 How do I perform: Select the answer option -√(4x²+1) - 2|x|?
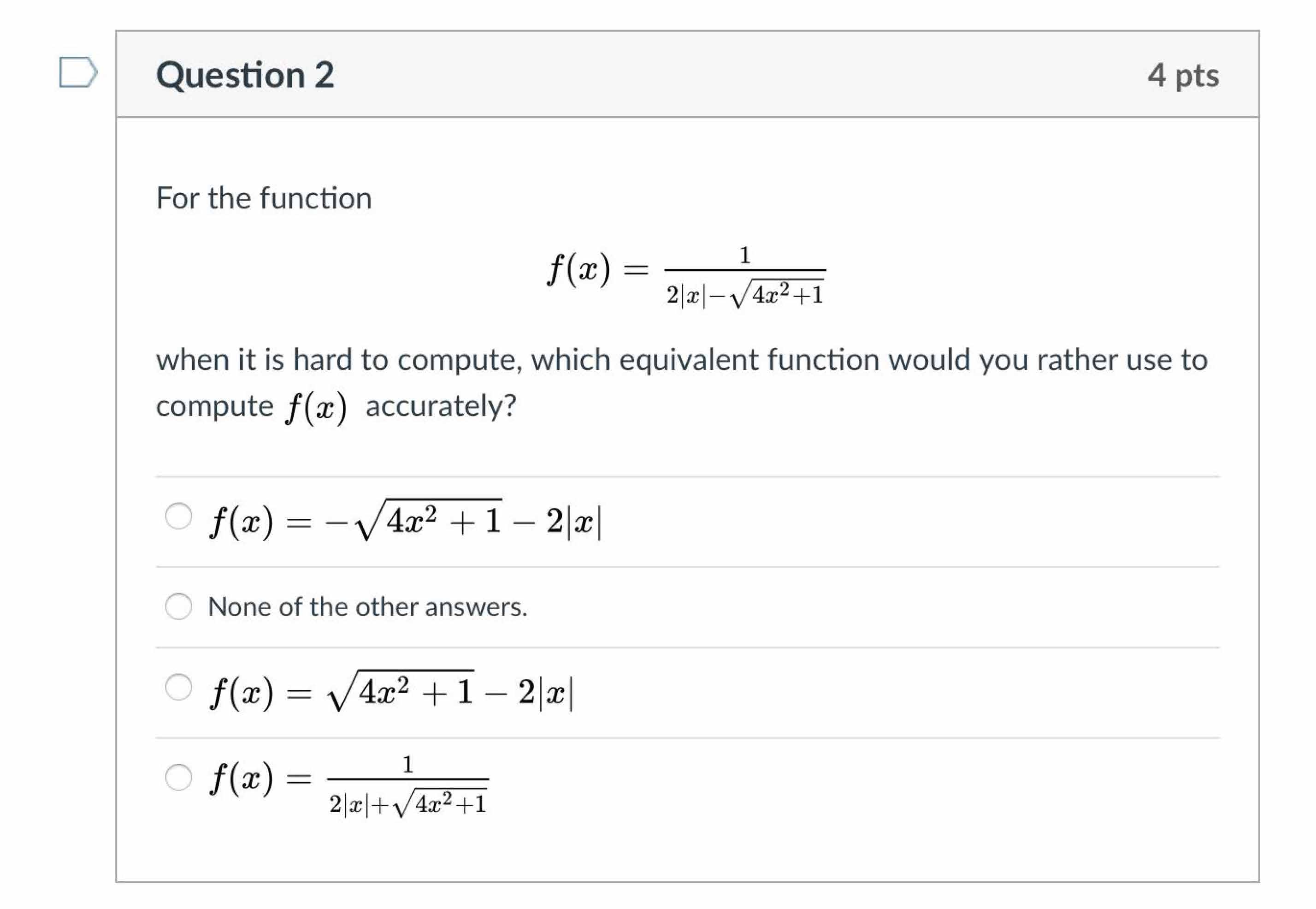(x=178, y=516)
